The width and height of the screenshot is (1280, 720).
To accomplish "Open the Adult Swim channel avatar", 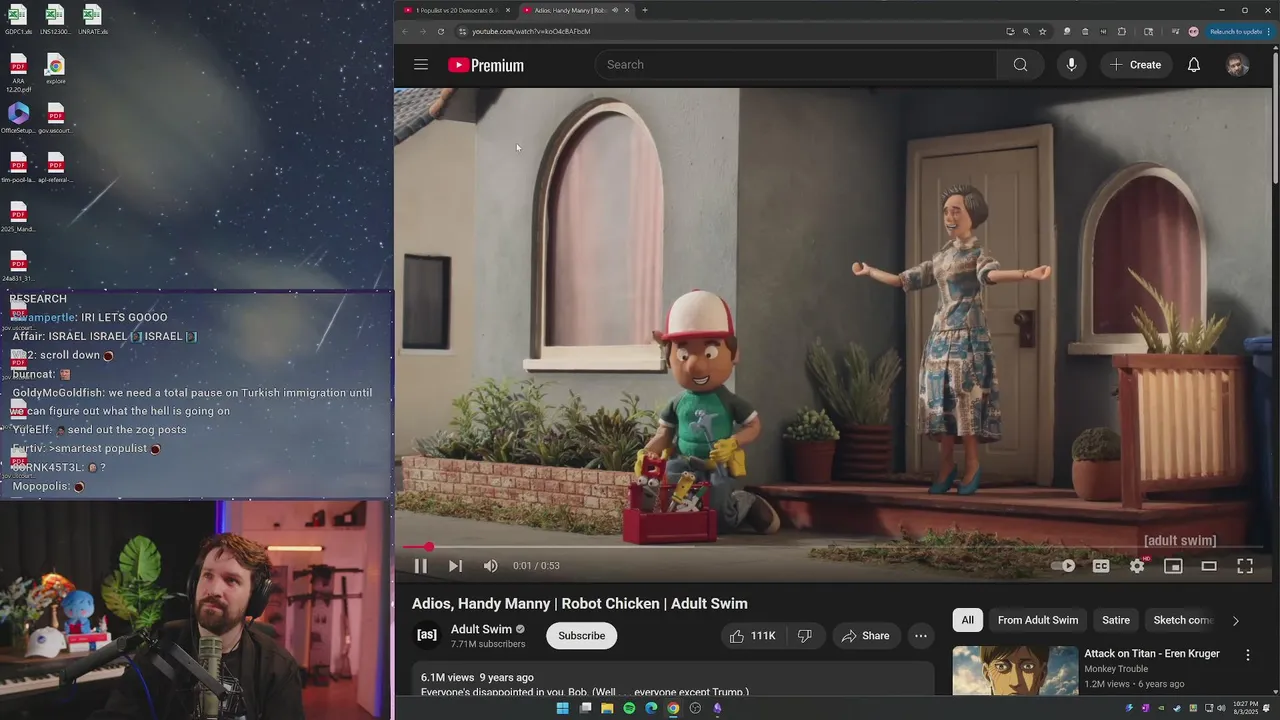I will click(x=427, y=635).
